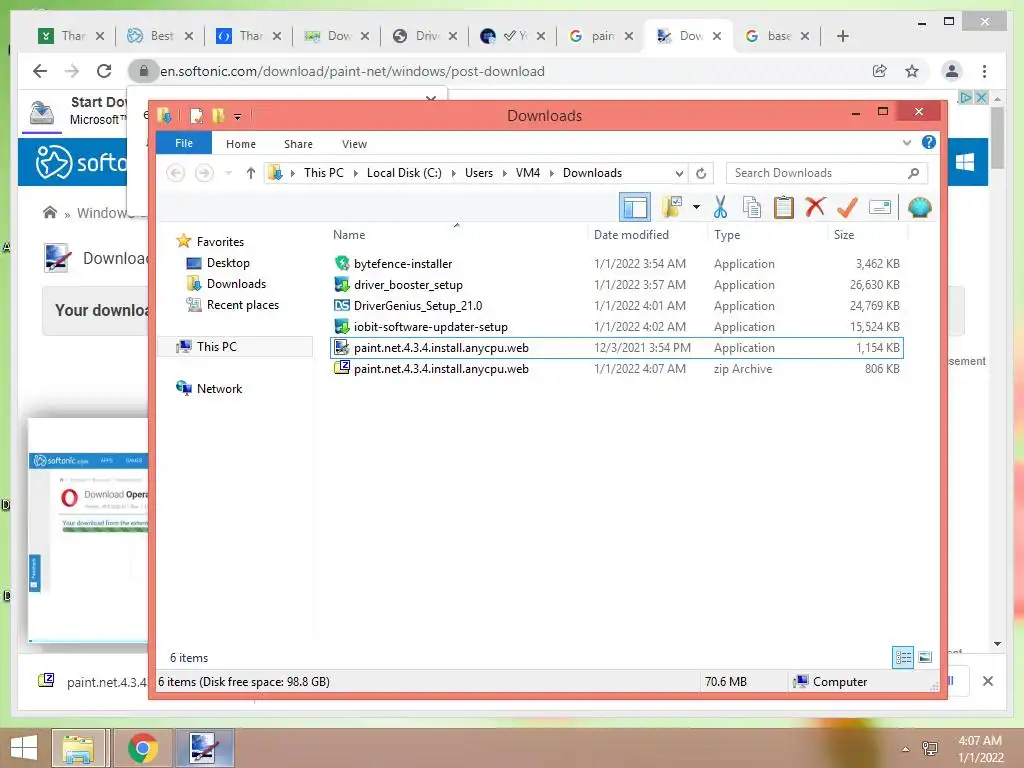Open a new Chrome tab

842,36
